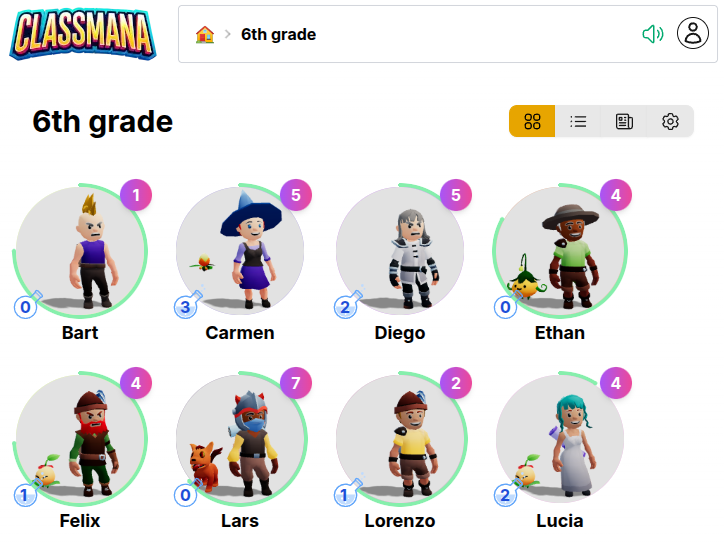Screen dimensions: 724x543
Task: Open Ethan's student name link
Action: (x=560, y=333)
